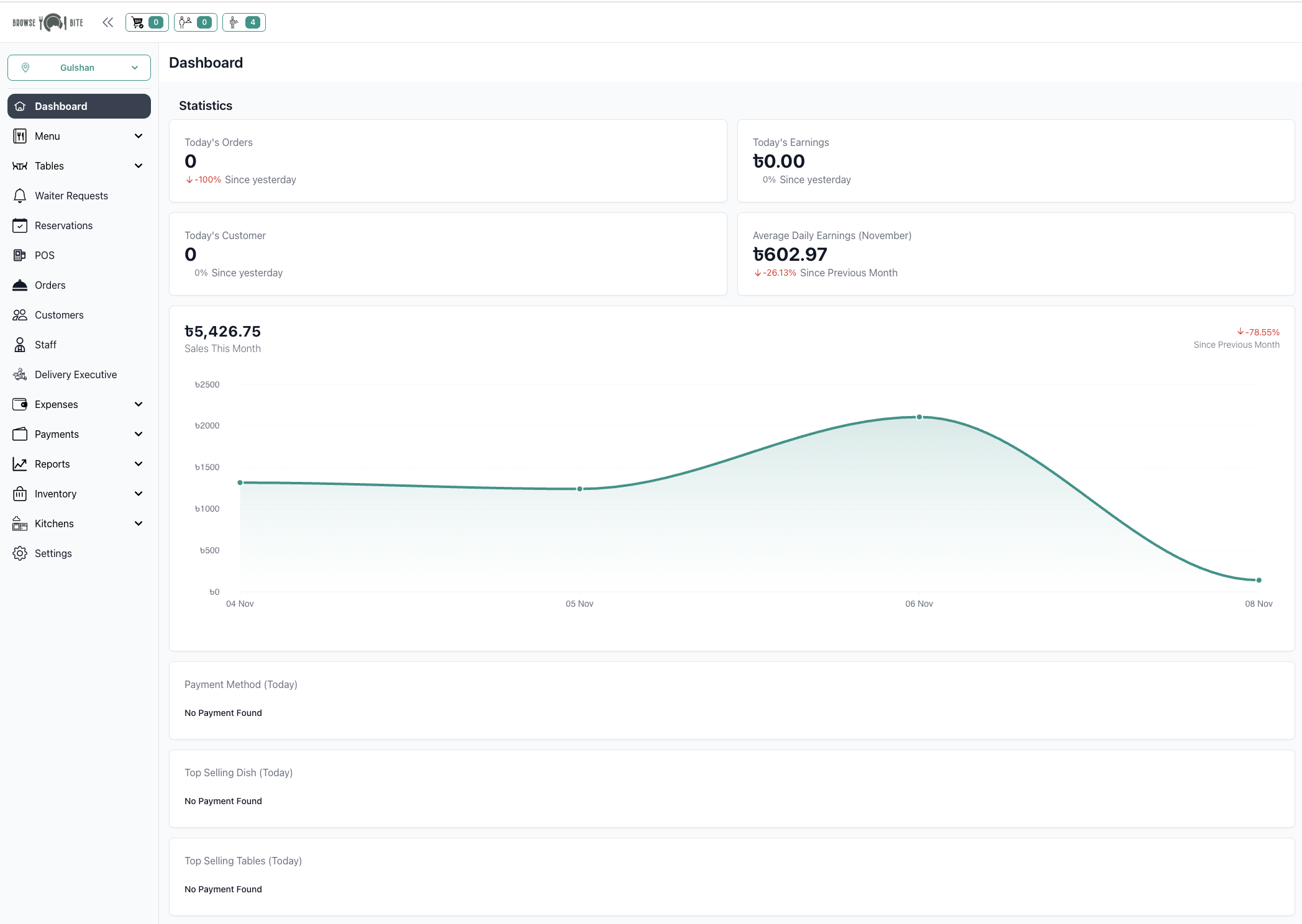
Task: View Reservations from the sidebar
Action: click(63, 225)
